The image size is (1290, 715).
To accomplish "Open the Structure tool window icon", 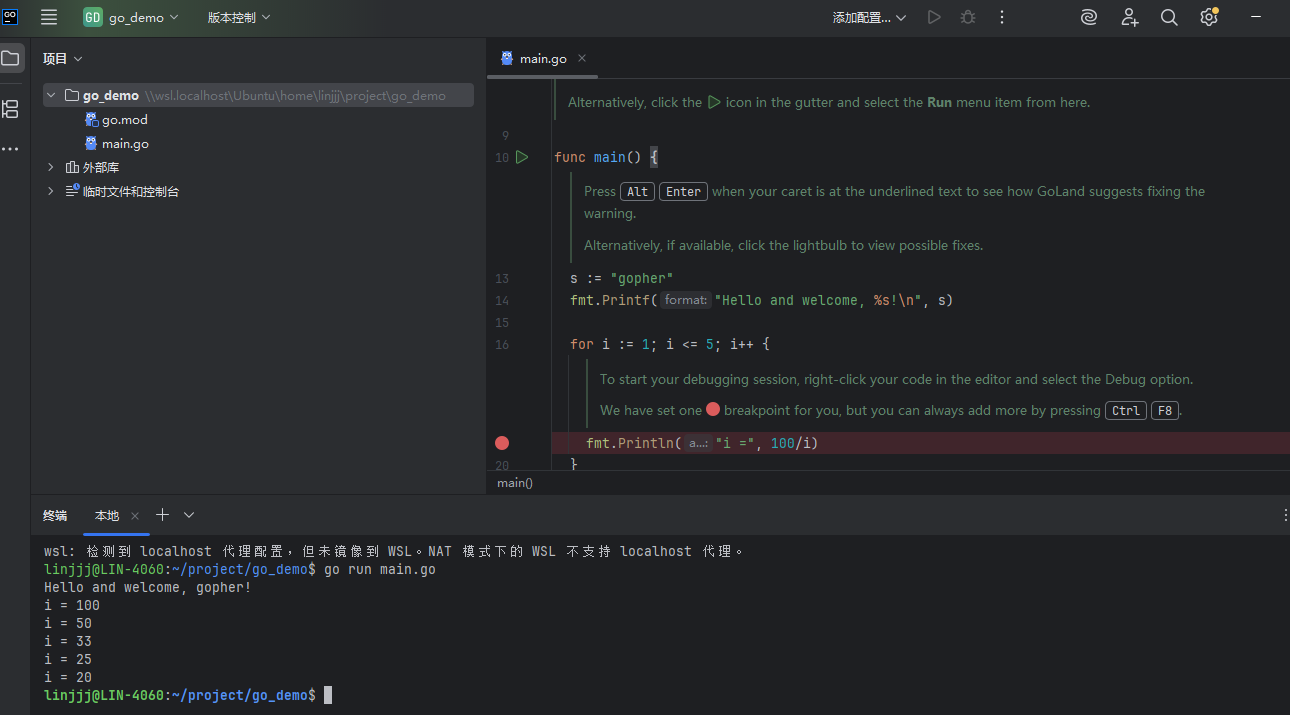I will coord(10,109).
